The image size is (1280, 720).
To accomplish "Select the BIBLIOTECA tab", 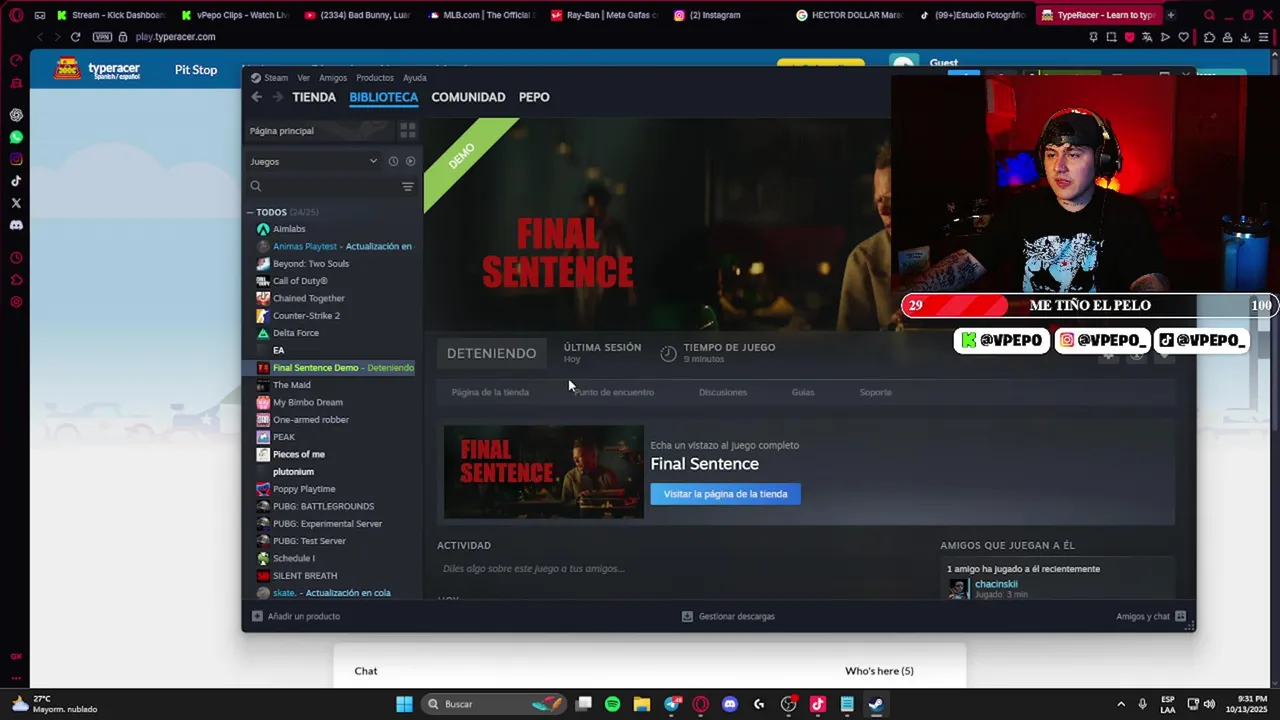I will [384, 97].
